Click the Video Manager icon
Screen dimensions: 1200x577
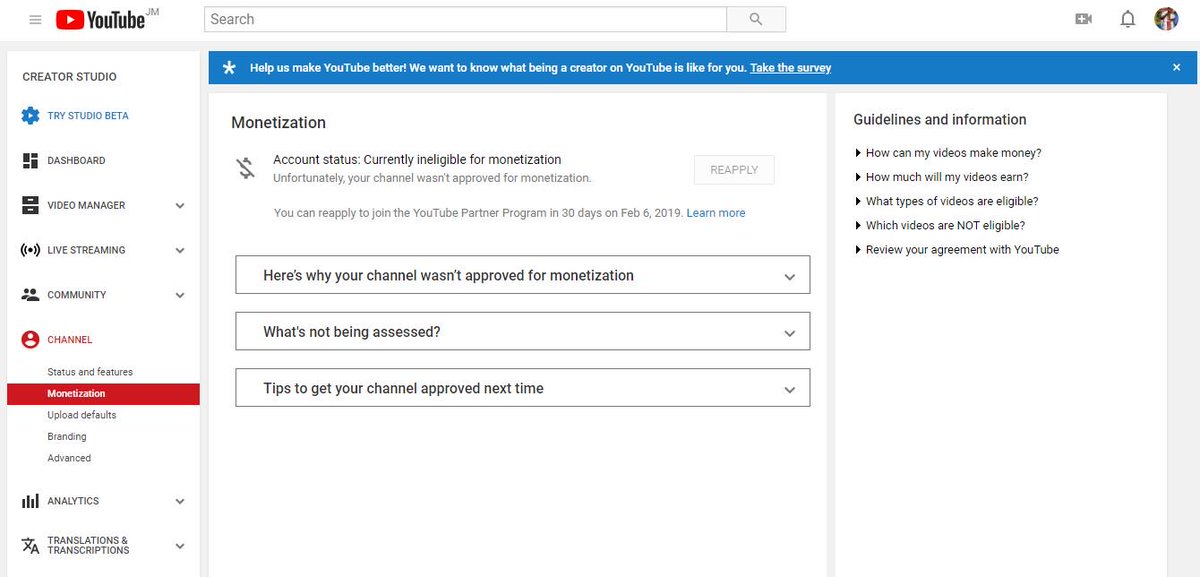tap(30, 205)
